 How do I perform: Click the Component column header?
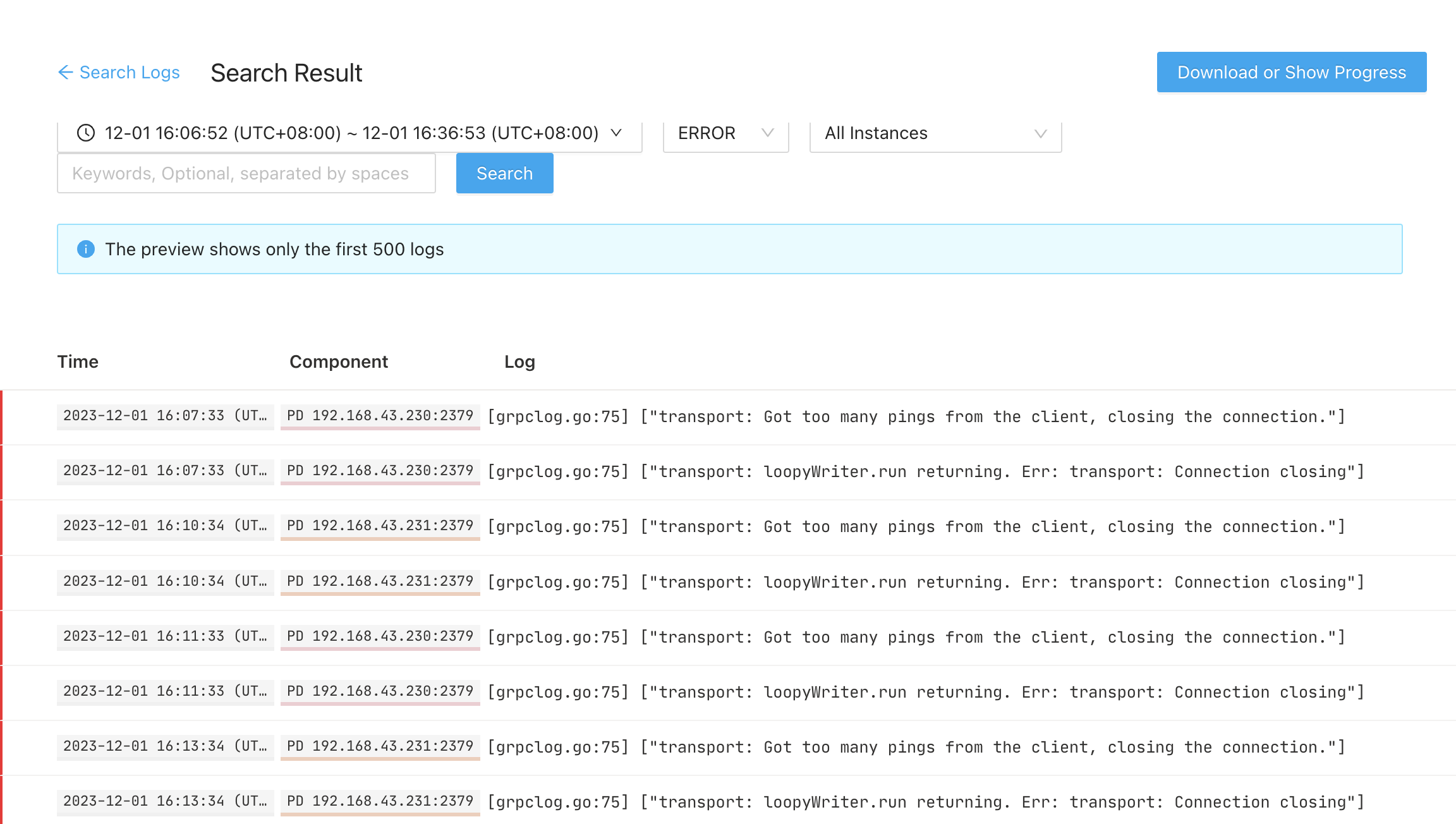pyautogui.click(x=339, y=361)
